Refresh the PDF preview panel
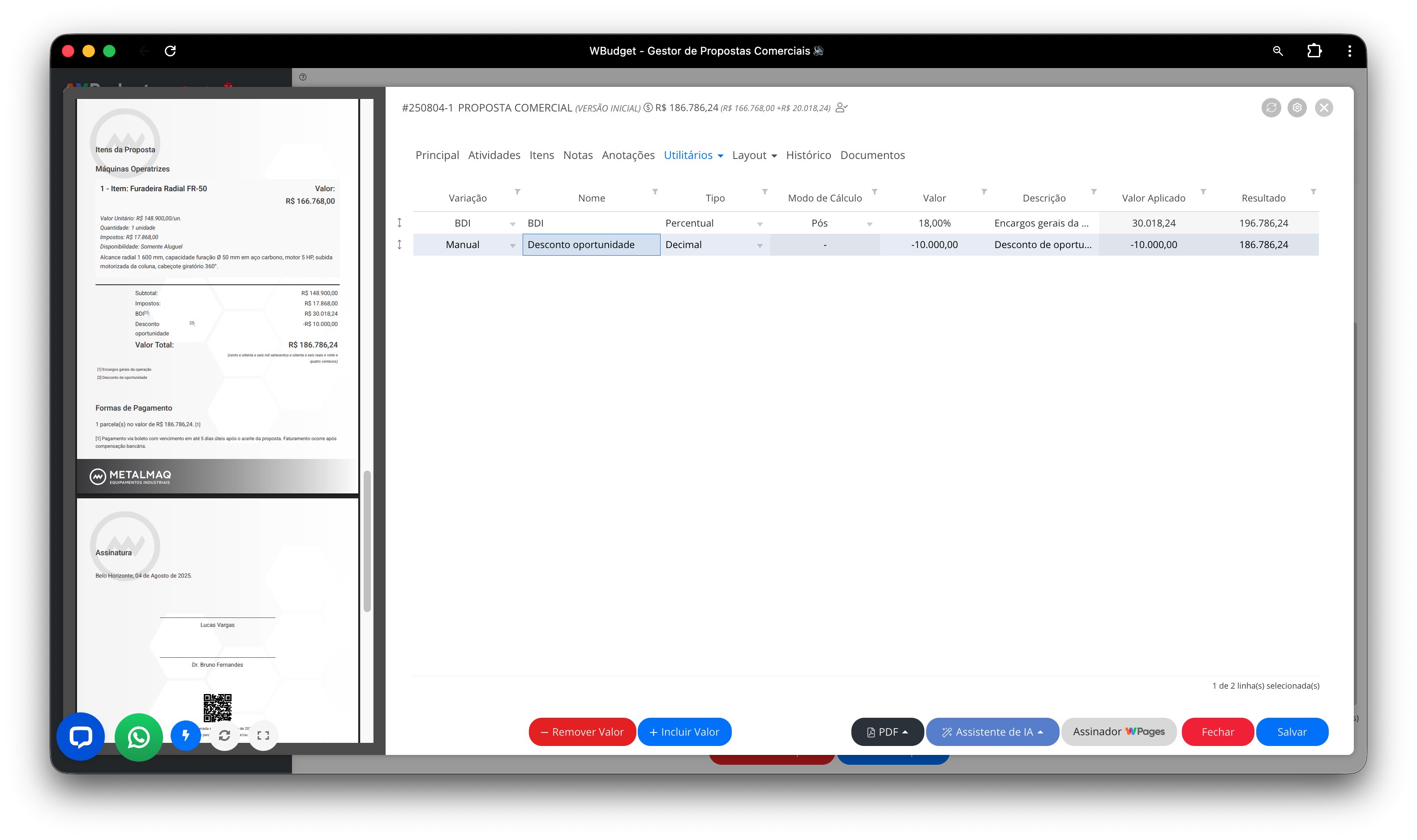 click(224, 735)
